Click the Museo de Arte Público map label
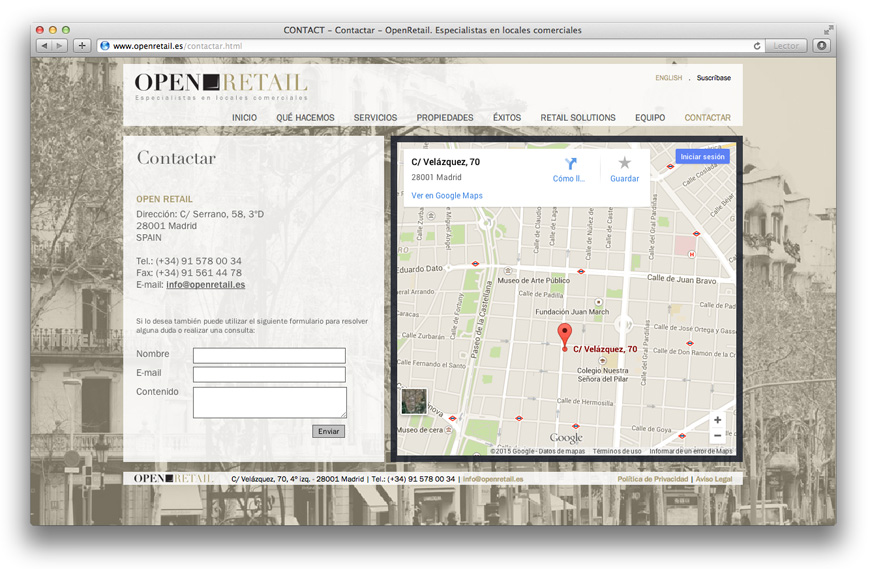 tap(533, 281)
